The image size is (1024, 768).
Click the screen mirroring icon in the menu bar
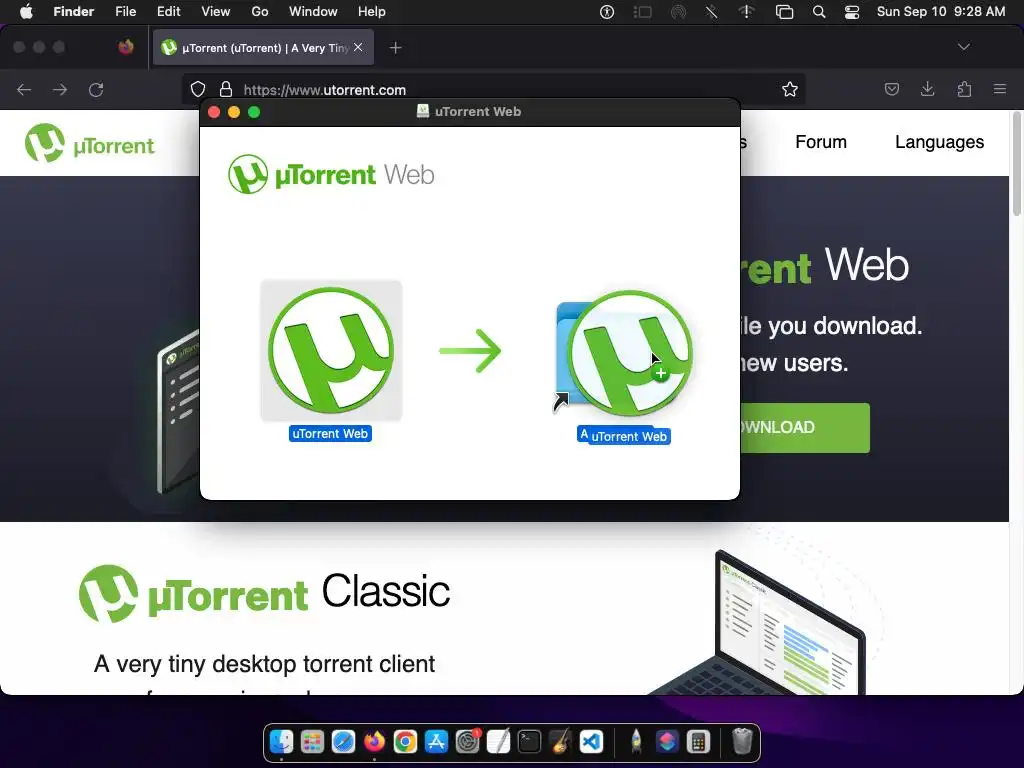click(784, 12)
